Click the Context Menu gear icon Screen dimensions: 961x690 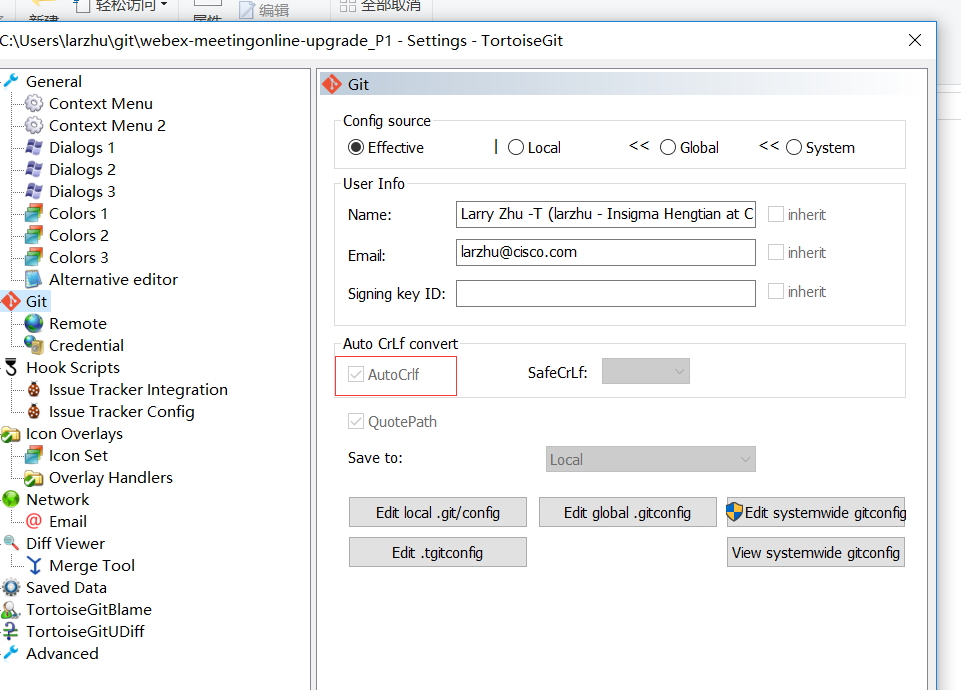click(34, 103)
